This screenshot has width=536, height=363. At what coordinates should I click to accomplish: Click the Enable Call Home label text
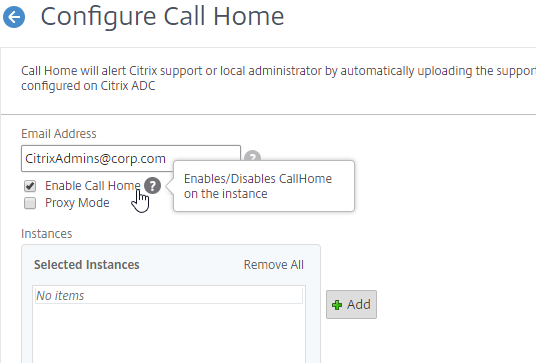tap(93, 186)
